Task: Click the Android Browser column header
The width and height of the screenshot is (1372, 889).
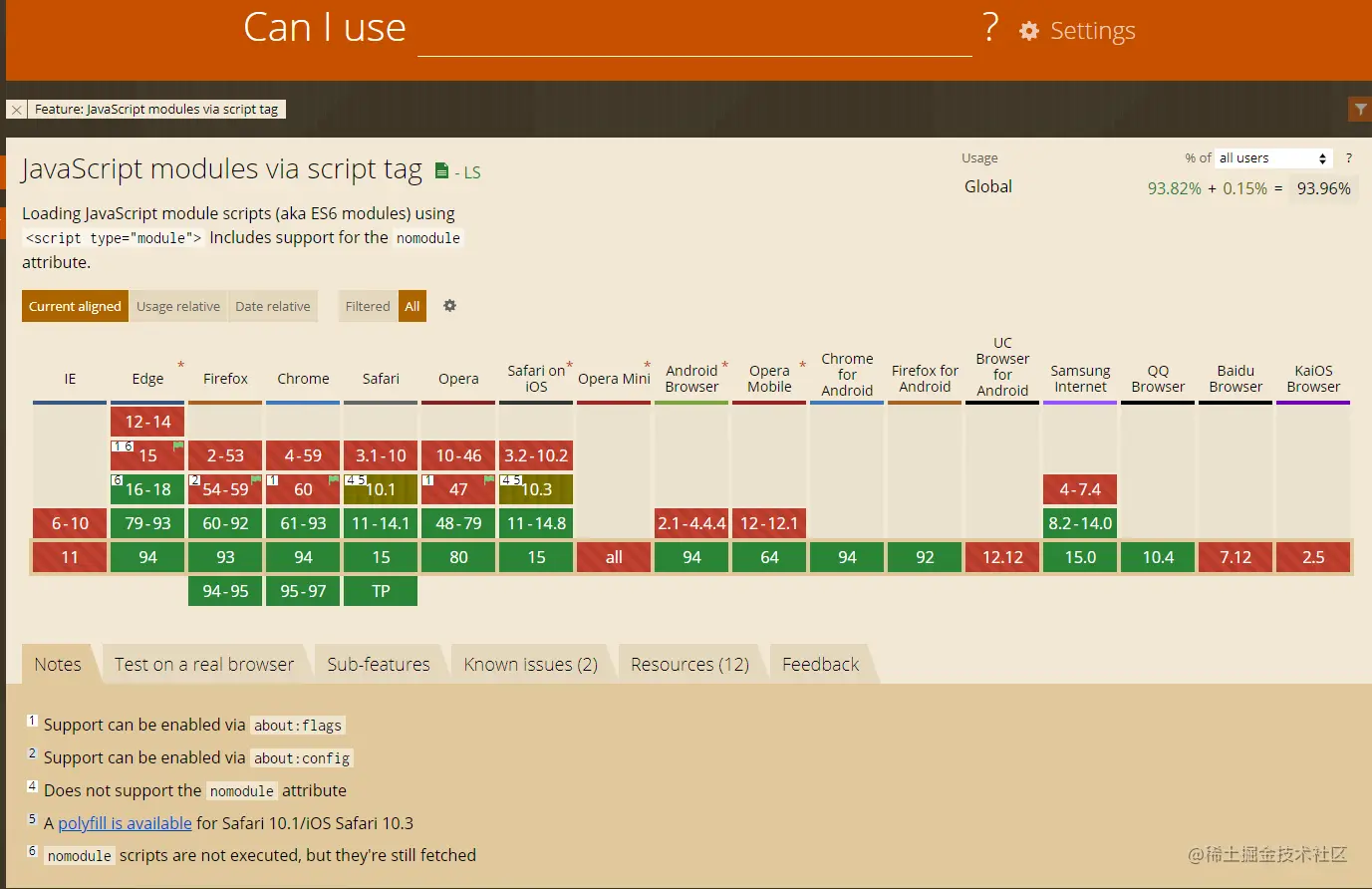Action: tap(691, 379)
